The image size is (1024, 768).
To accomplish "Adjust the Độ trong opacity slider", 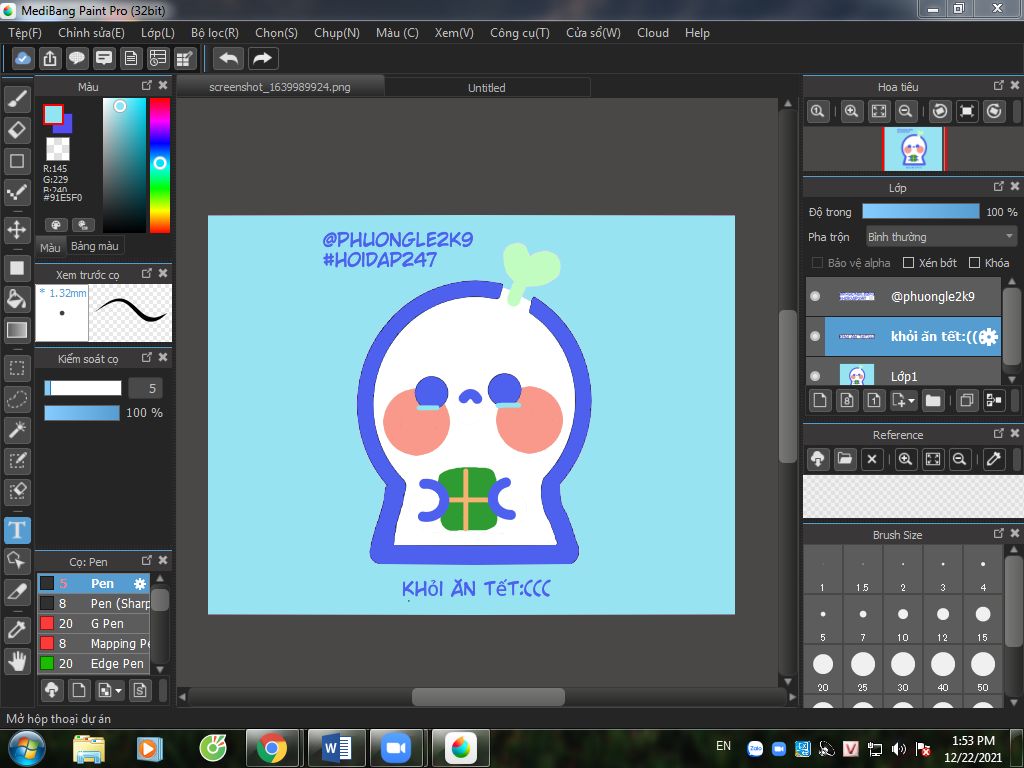I will (921, 212).
